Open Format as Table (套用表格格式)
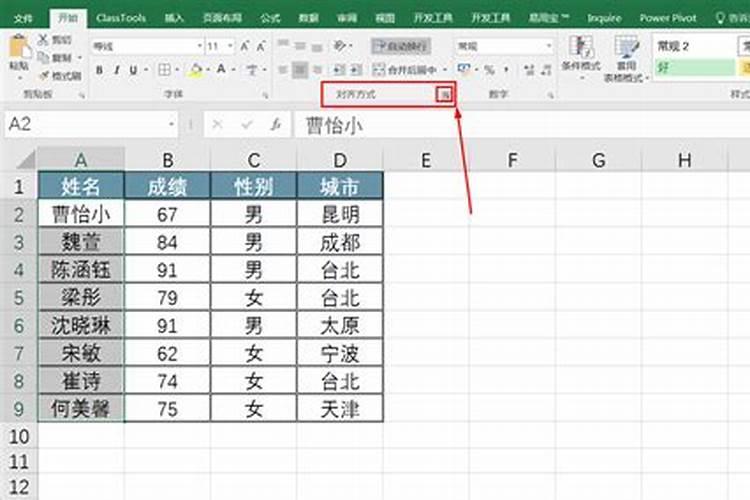The width and height of the screenshot is (750, 500). (x=626, y=58)
